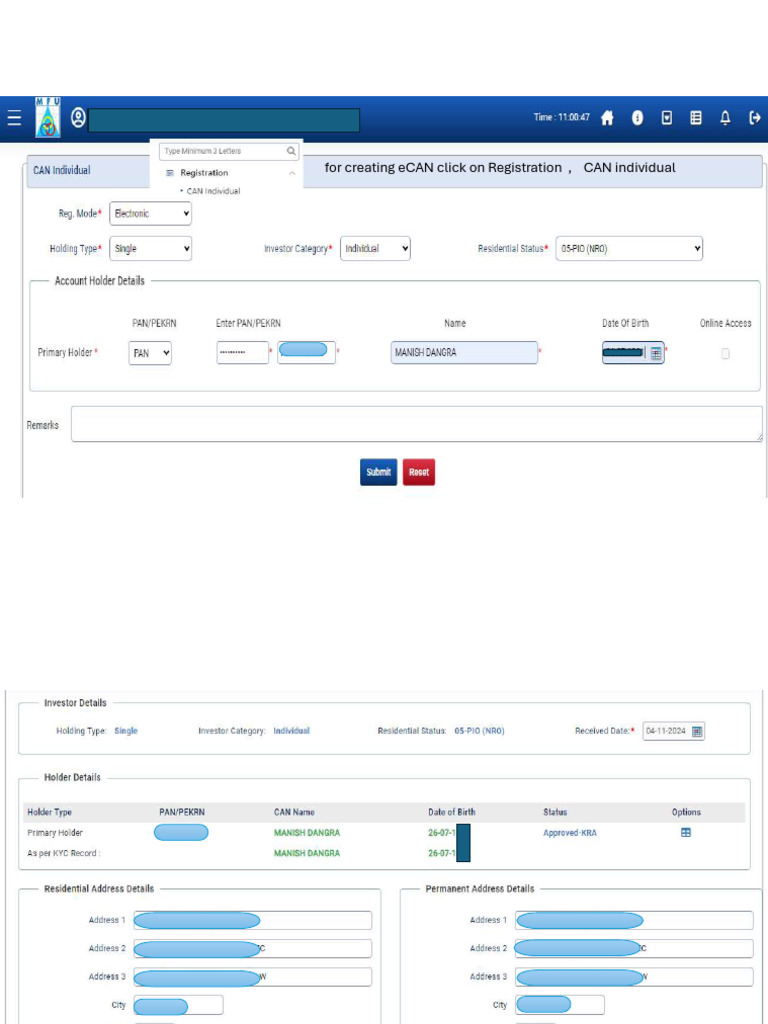Click the Date of Birth column header

tap(452, 812)
